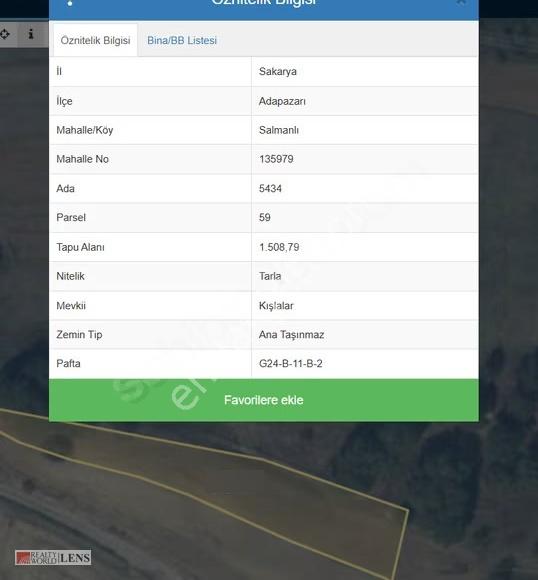Image resolution: width=538 pixels, height=580 pixels.
Task: Click the Adapazarı value in İlçe row
Action: click(282, 101)
